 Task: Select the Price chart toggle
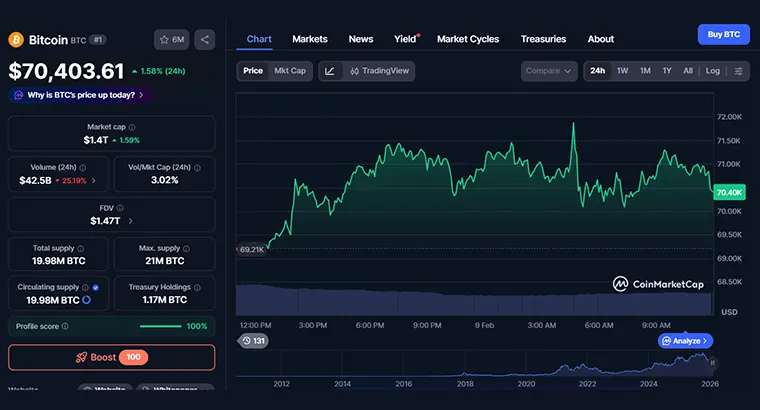click(x=253, y=71)
